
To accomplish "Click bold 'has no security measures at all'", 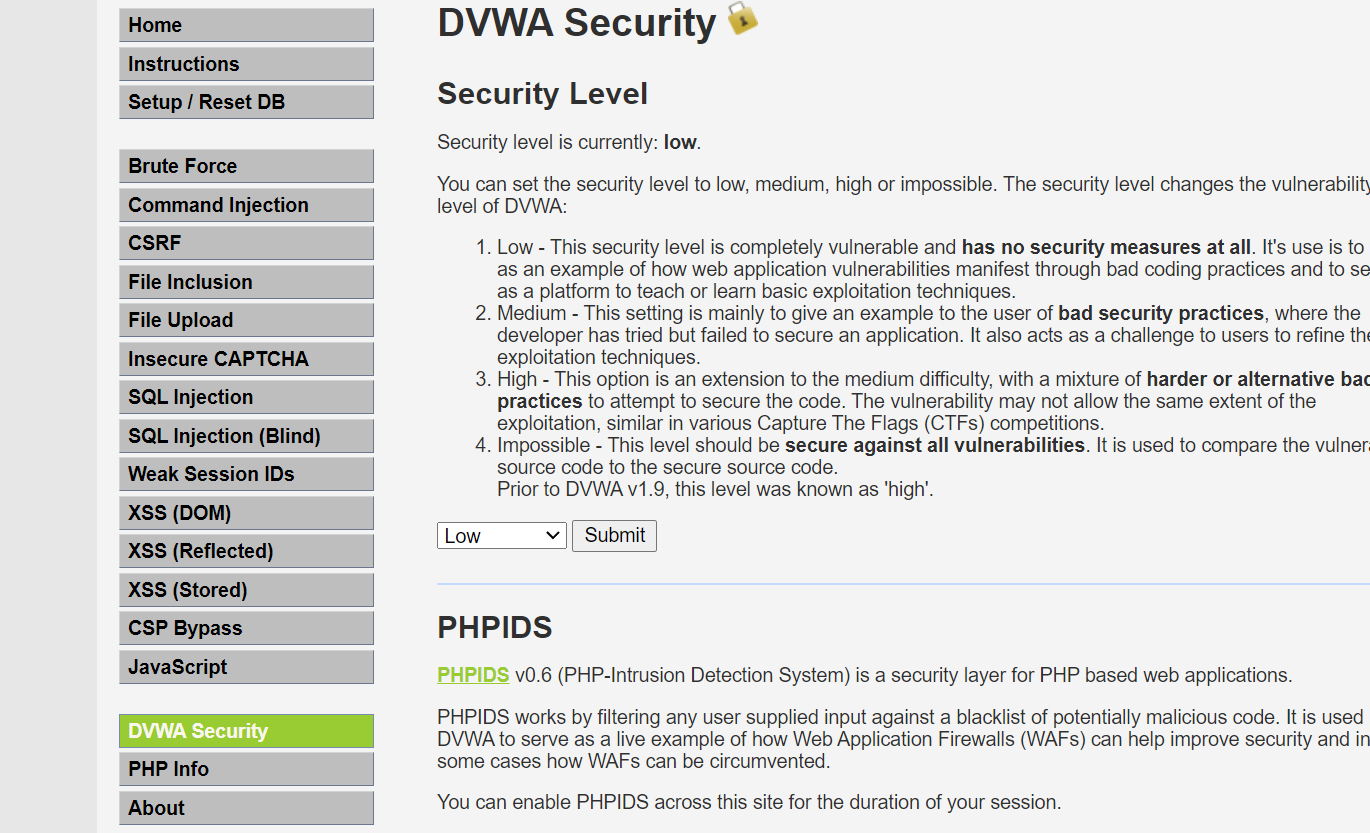I will coord(1106,247).
